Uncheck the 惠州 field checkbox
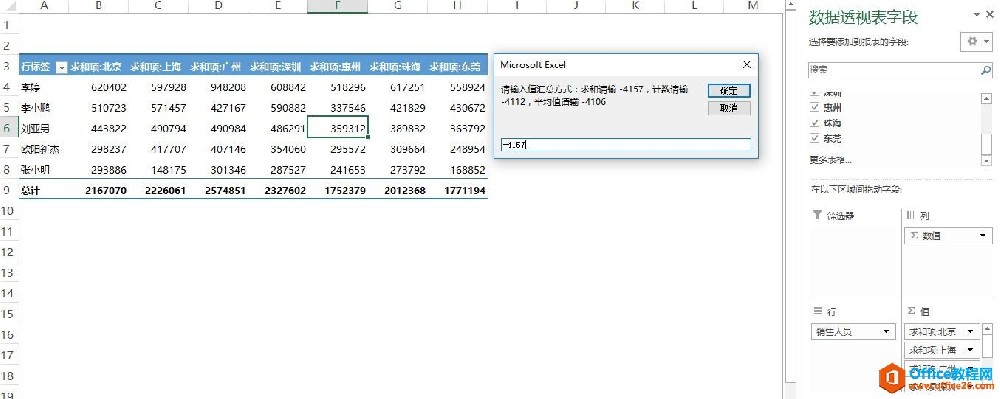 pyautogui.click(x=814, y=108)
